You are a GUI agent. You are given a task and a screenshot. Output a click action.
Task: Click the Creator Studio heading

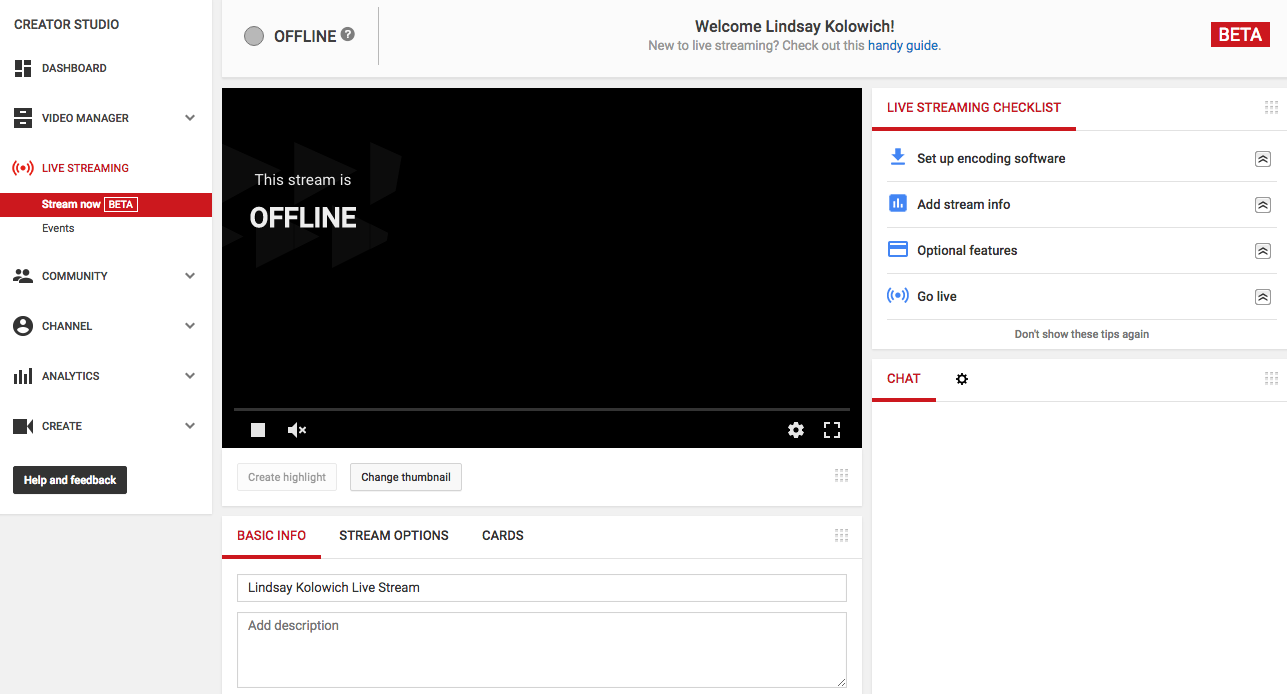[x=67, y=24]
